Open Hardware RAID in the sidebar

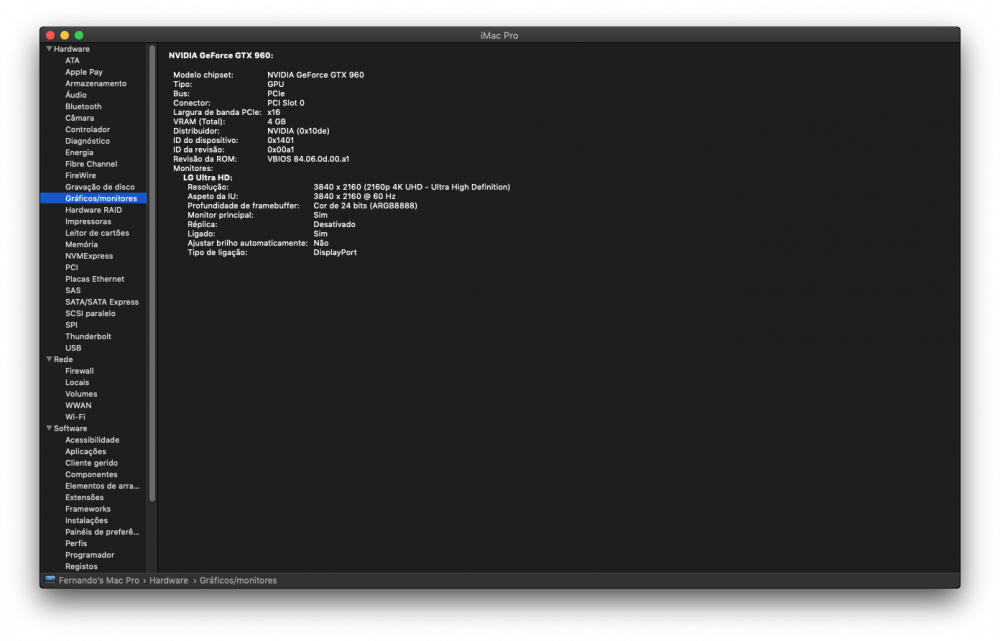[93, 210]
